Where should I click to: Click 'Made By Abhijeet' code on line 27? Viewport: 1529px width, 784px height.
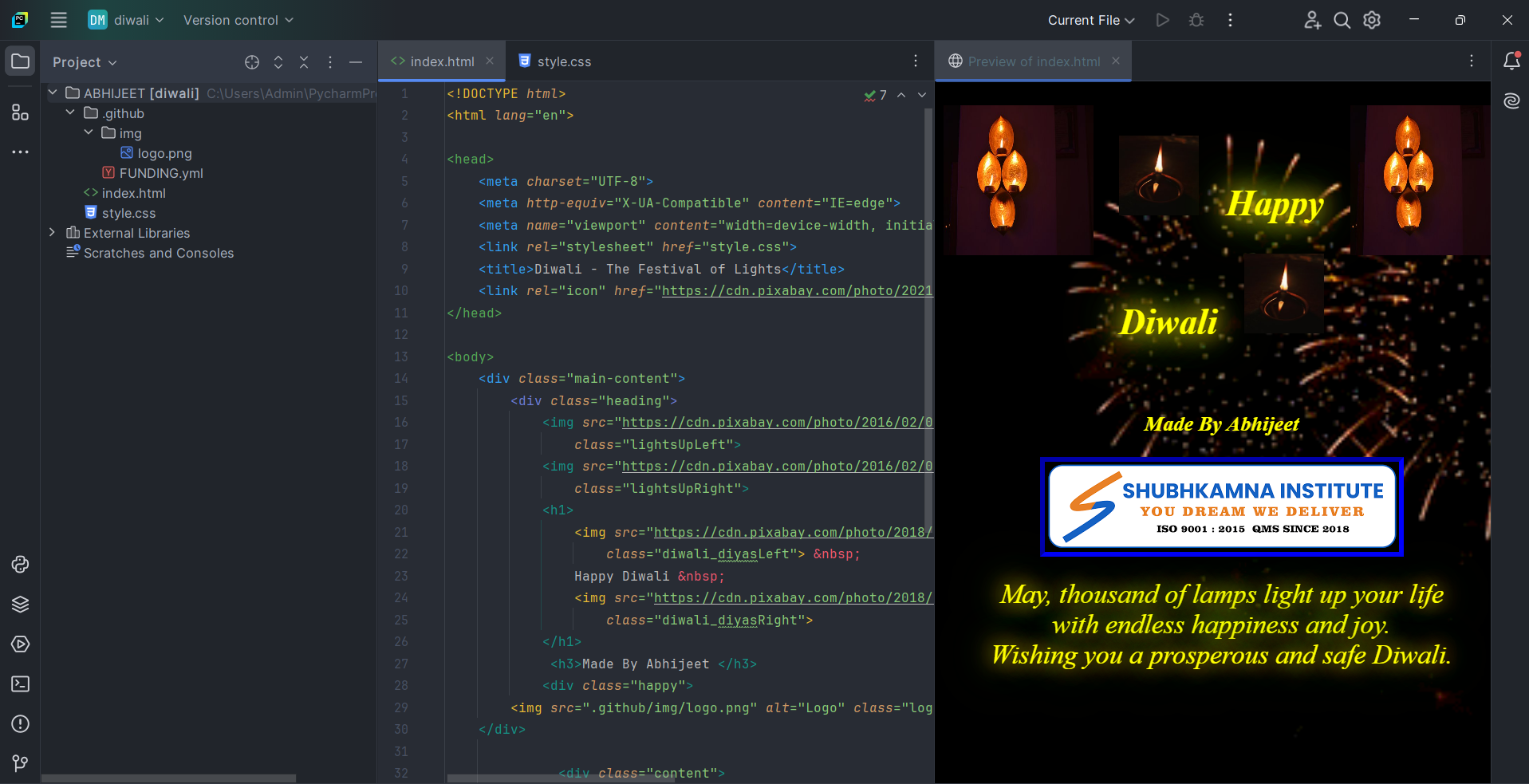(646, 664)
